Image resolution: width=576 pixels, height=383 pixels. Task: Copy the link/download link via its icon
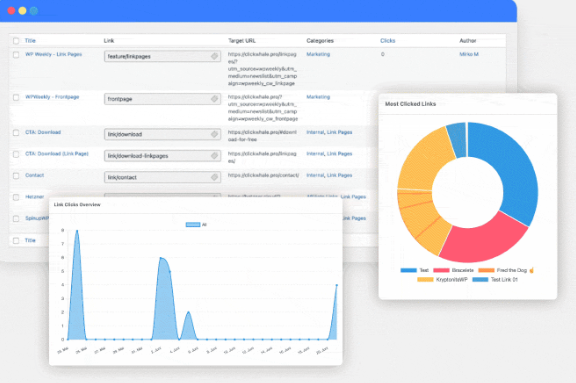pyautogui.click(x=215, y=134)
